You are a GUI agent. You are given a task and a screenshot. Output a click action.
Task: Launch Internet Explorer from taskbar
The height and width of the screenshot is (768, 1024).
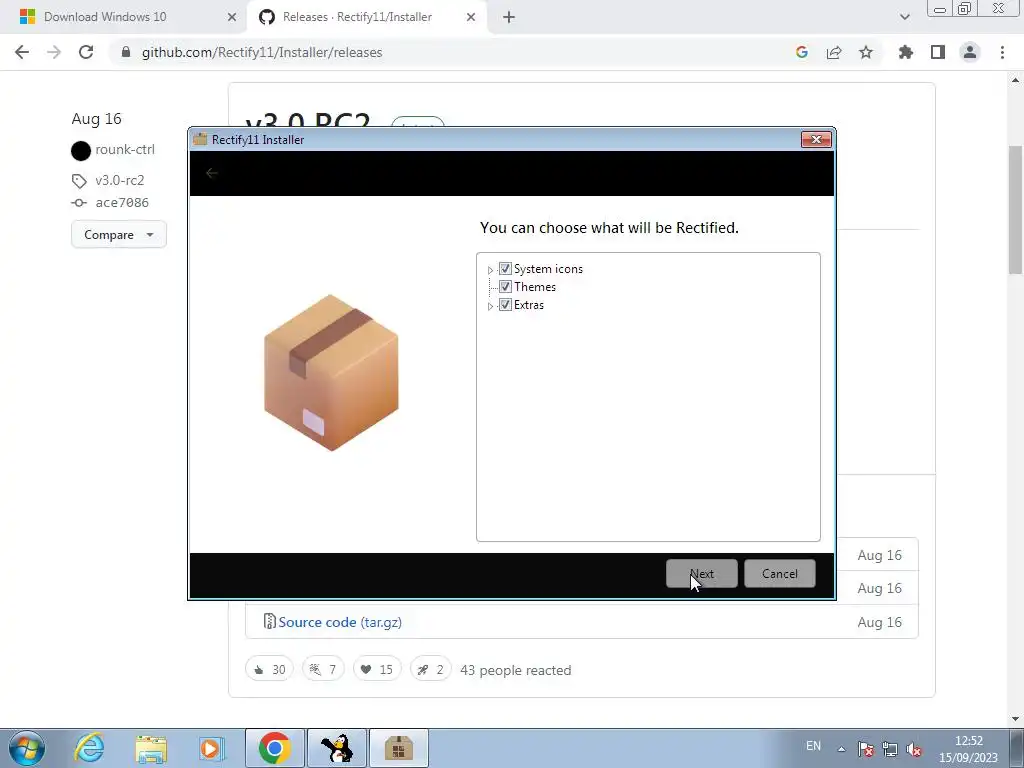(x=89, y=748)
